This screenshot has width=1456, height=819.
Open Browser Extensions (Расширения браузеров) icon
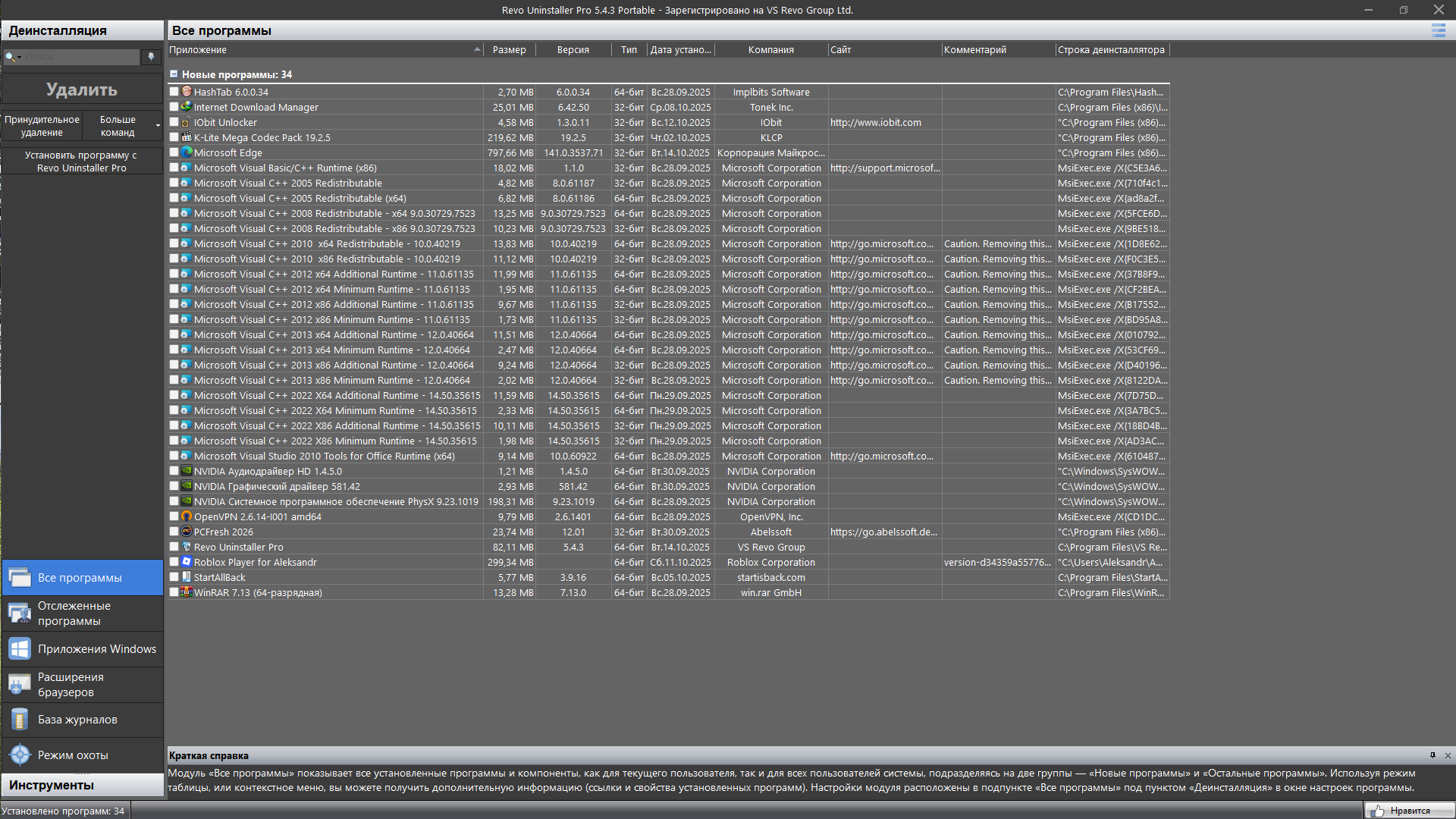[20, 684]
